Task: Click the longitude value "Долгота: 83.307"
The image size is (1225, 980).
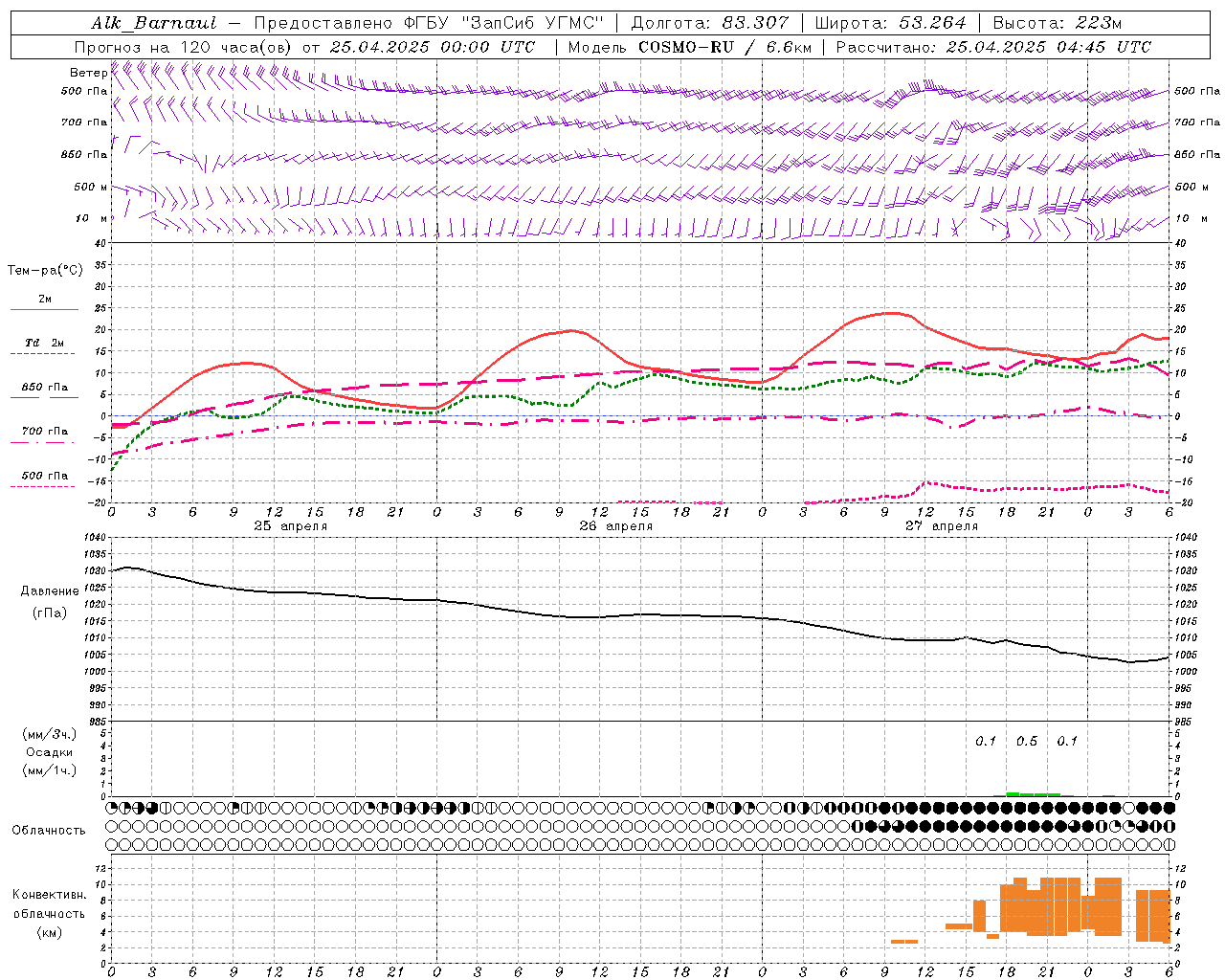Action: [709, 23]
